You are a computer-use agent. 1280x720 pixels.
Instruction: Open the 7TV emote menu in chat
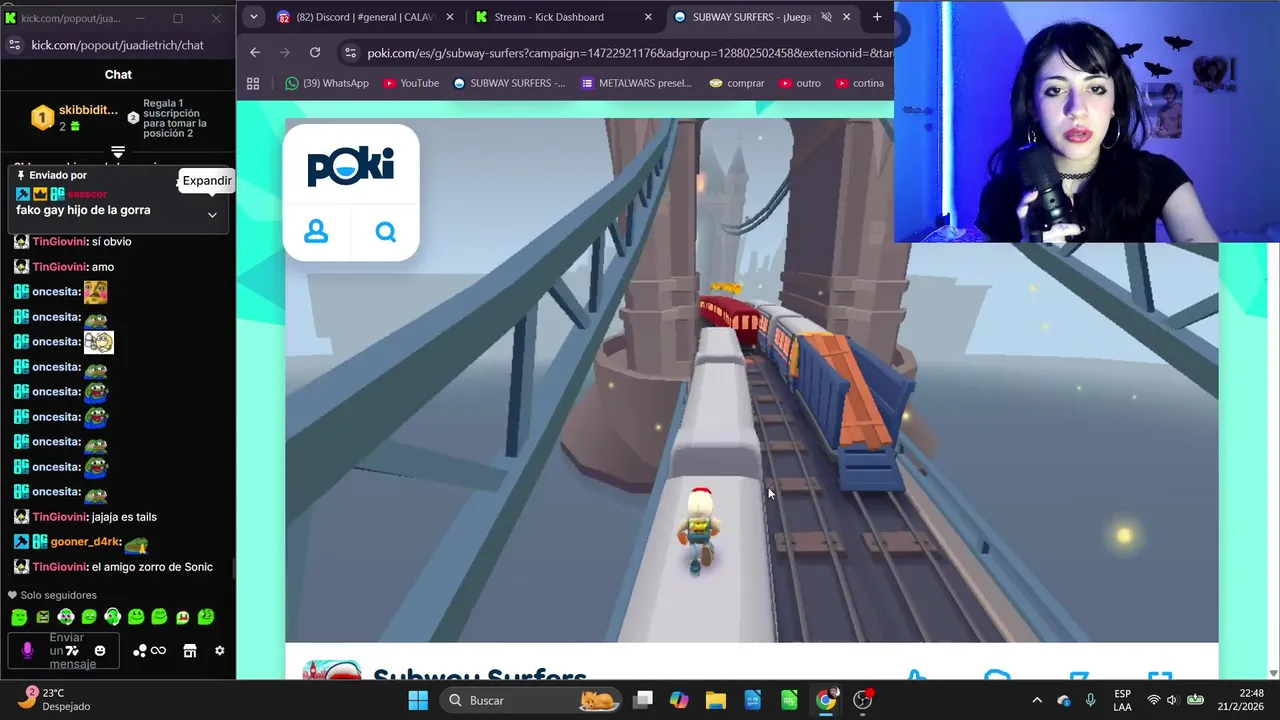click(x=72, y=651)
